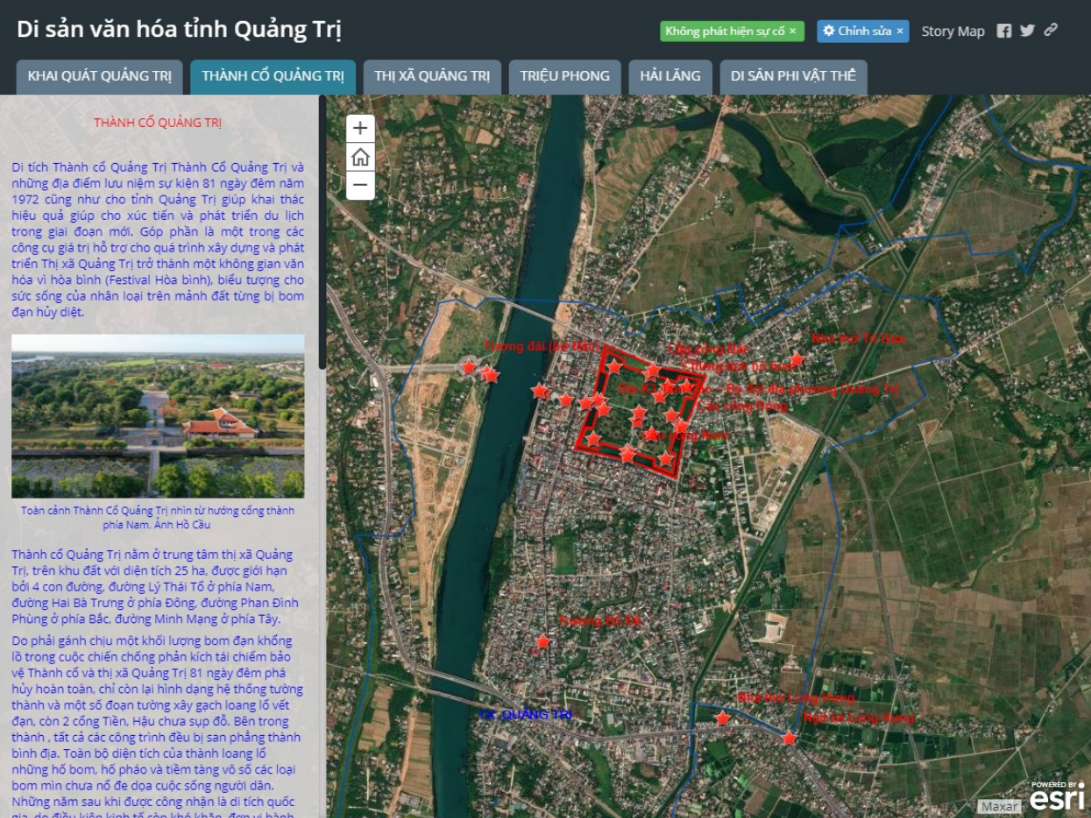Open the Chỉnh sửa settings button
This screenshot has height=818, width=1091.
[x=856, y=31]
